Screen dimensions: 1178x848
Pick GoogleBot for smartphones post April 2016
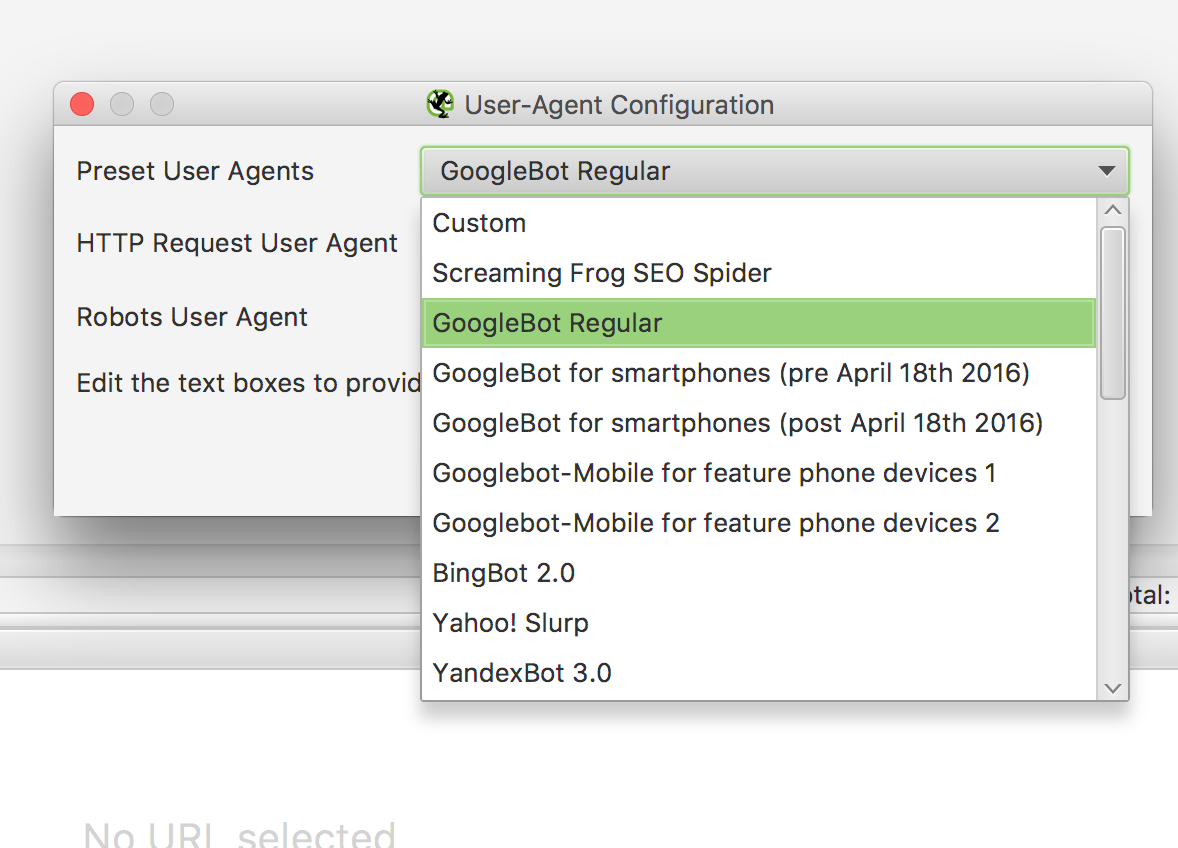[737, 423]
